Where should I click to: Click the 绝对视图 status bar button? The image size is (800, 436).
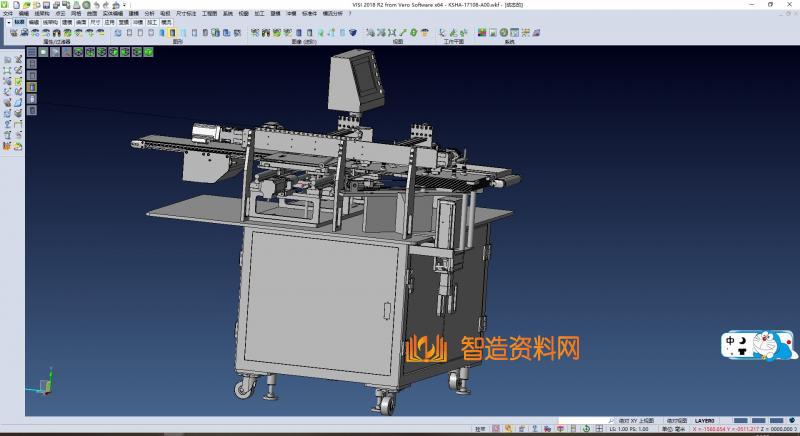click(x=676, y=421)
